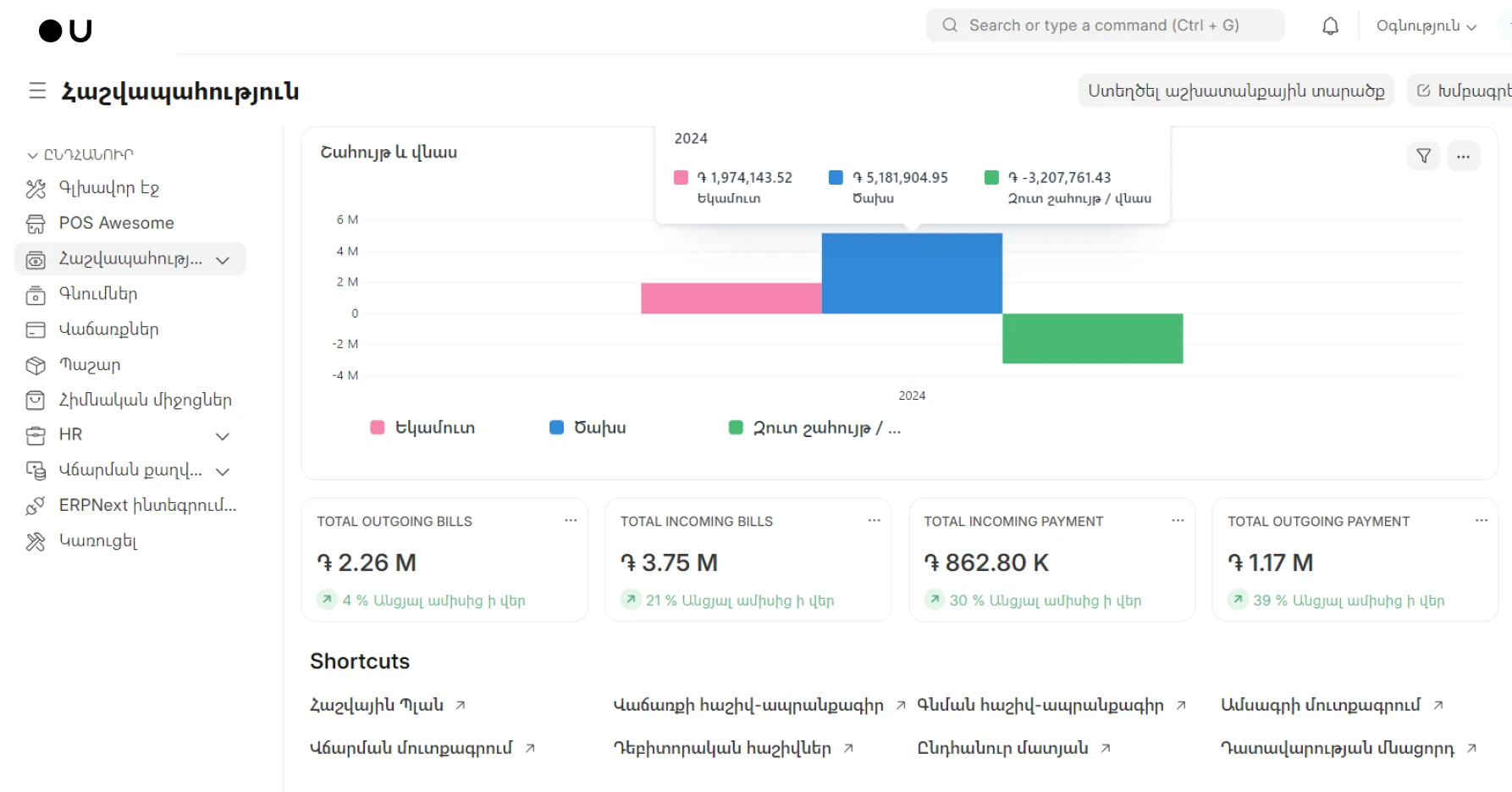Click the Խմբագրել edit button
The height and width of the screenshot is (792, 1512).
tap(1461, 91)
